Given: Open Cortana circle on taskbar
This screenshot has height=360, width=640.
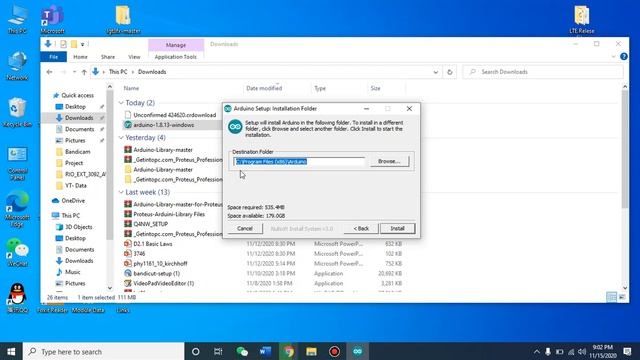Looking at the screenshot, I should [x=196, y=351].
